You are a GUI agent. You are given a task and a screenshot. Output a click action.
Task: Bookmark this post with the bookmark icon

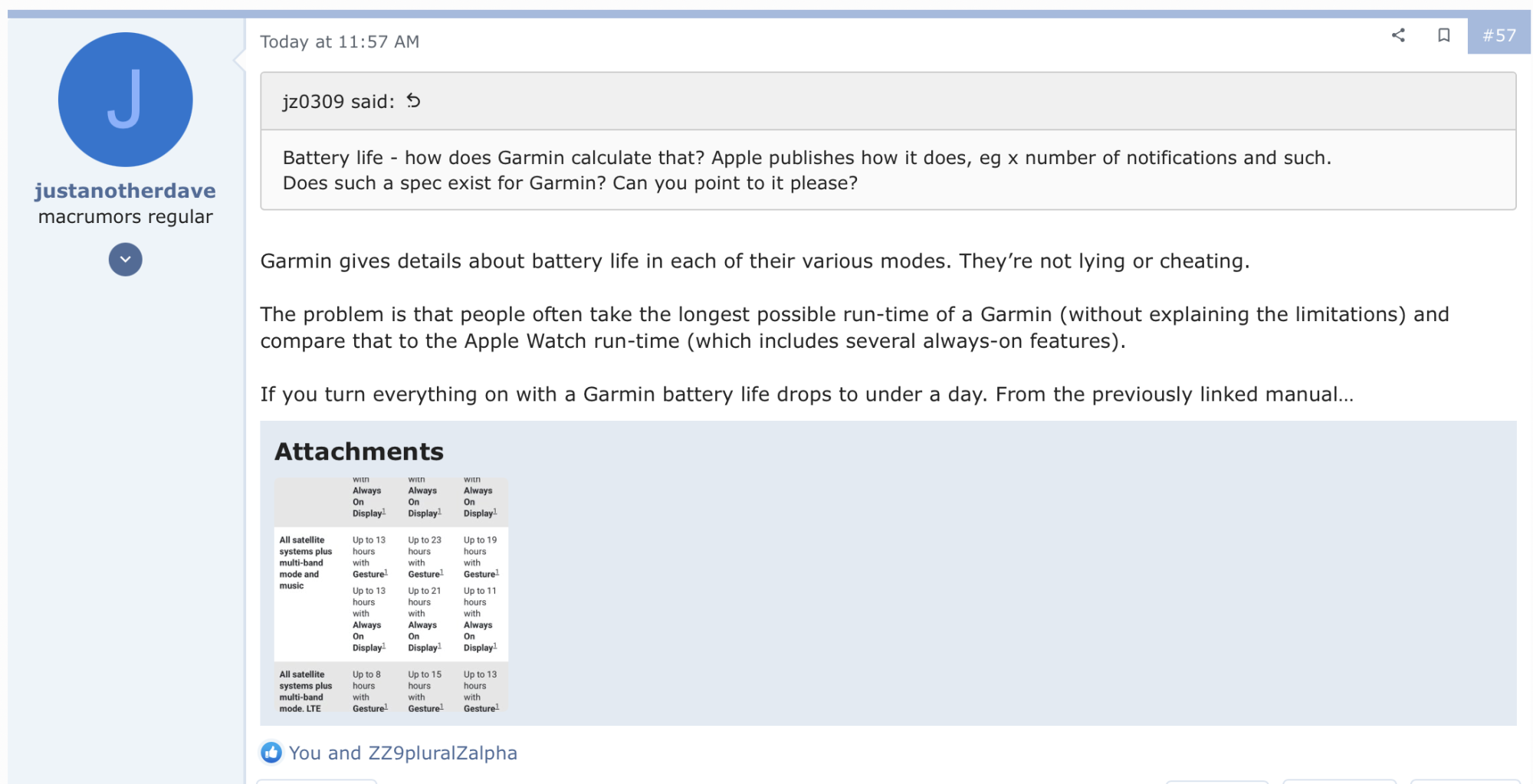coord(1444,35)
